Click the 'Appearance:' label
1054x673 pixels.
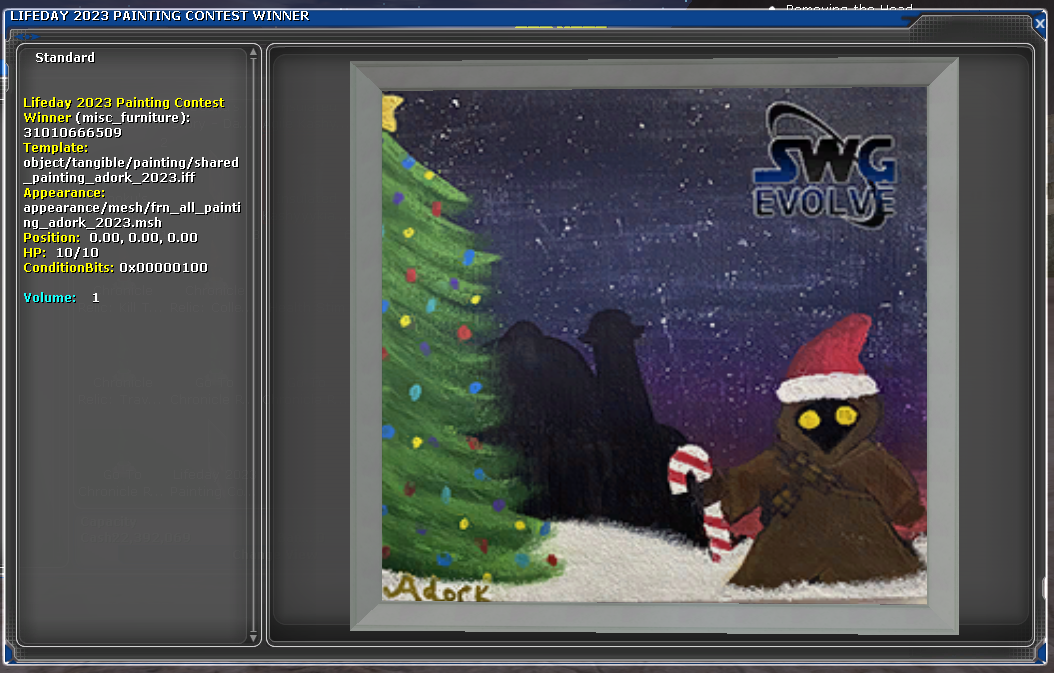[64, 193]
